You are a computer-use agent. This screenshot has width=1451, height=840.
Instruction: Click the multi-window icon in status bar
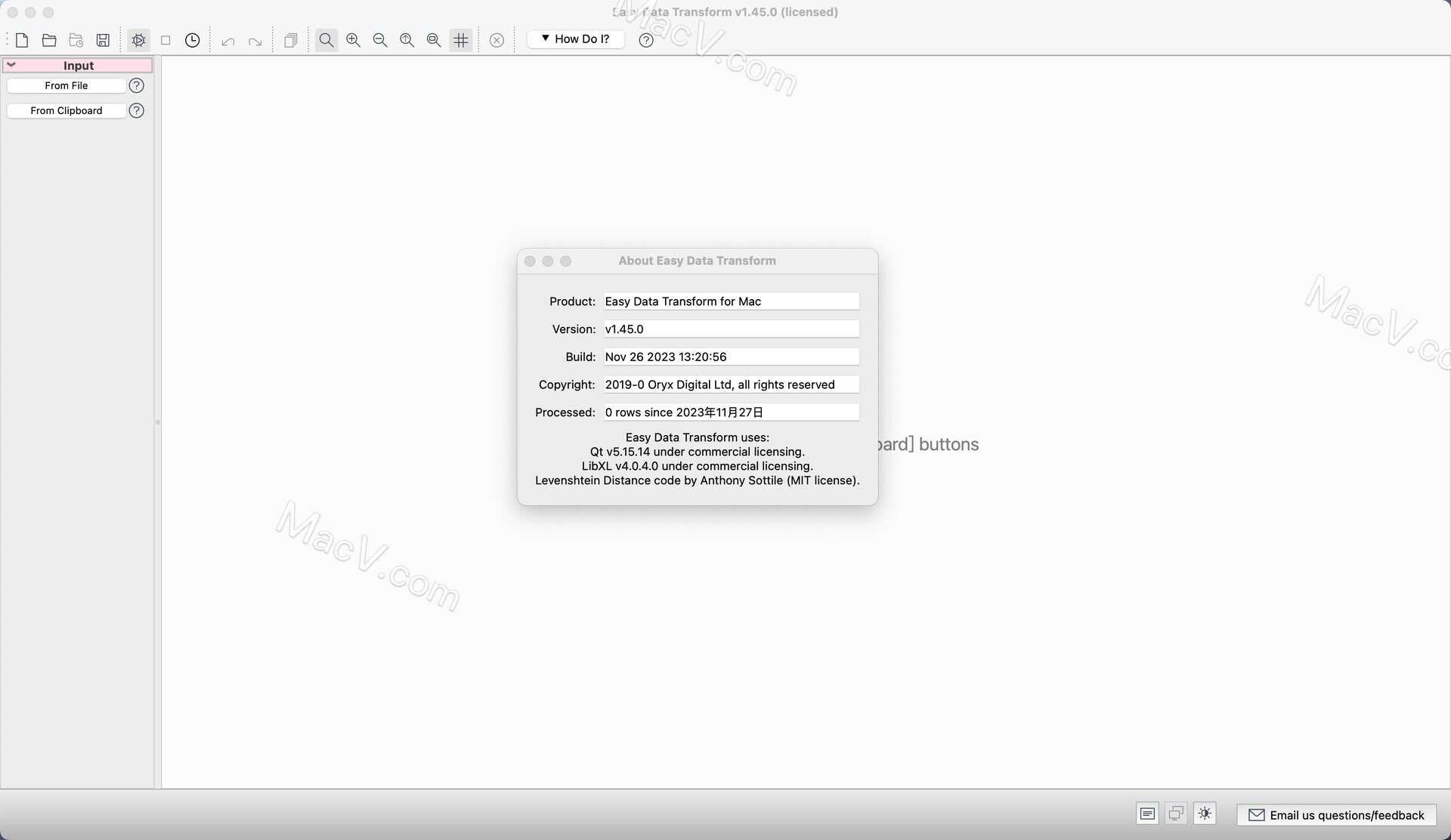point(1176,814)
